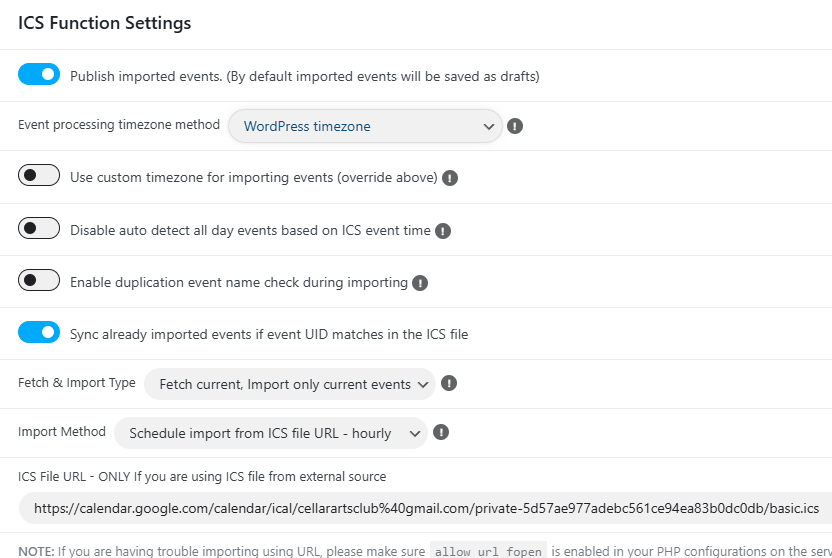Toggle Disable auto detect all day events
Viewport: 832px width, 558px height.
coord(39,228)
